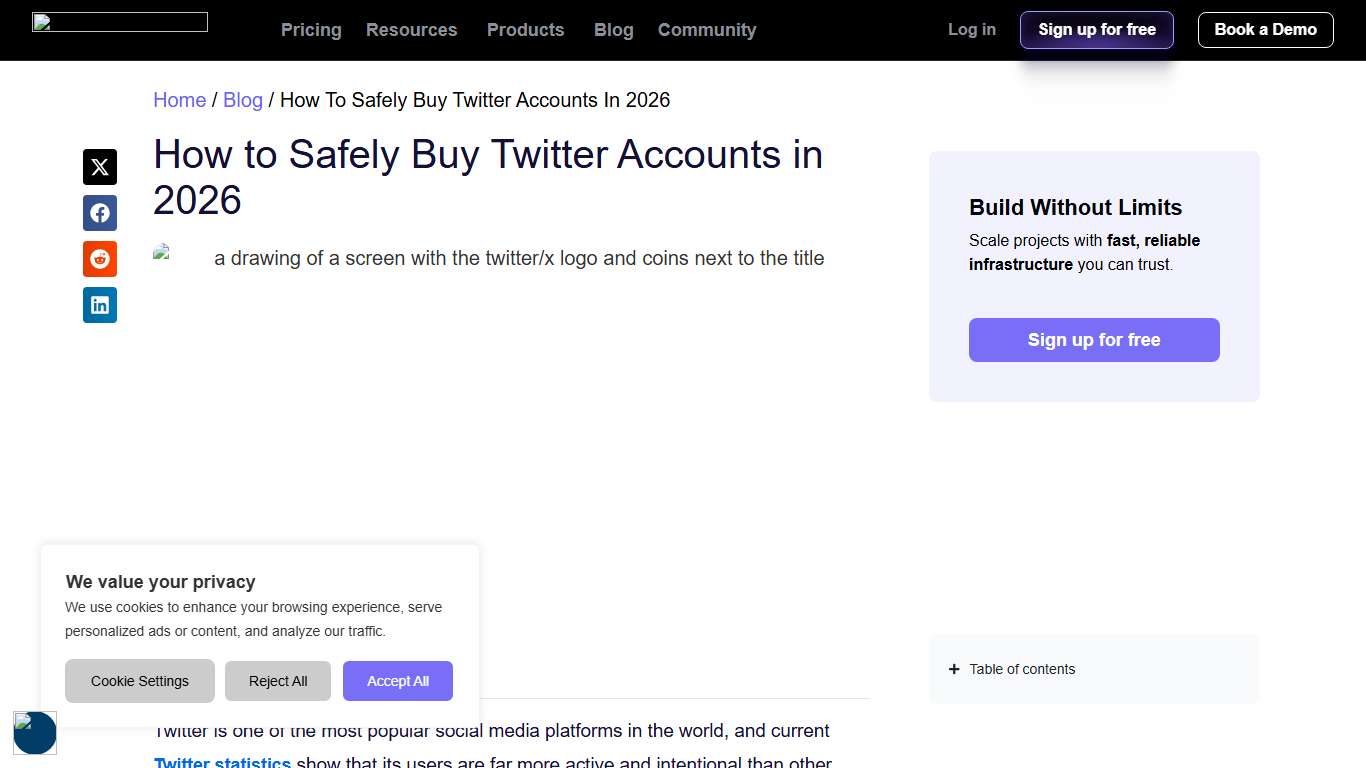Open the Community page from the navbar
The image size is (1366, 768).
[707, 30]
